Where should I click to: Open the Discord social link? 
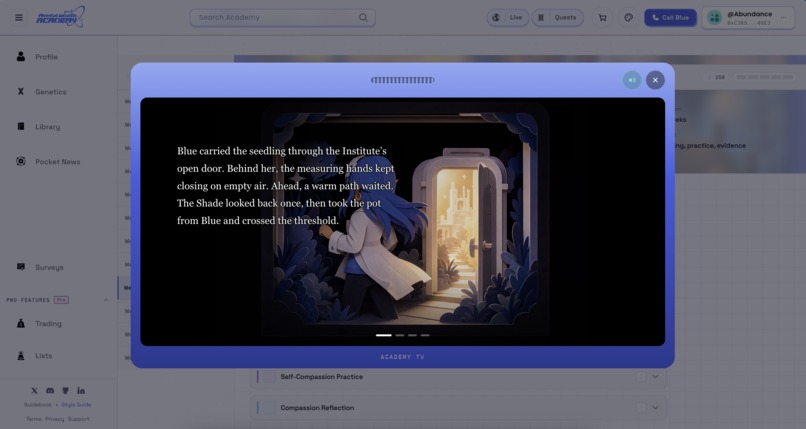50,390
